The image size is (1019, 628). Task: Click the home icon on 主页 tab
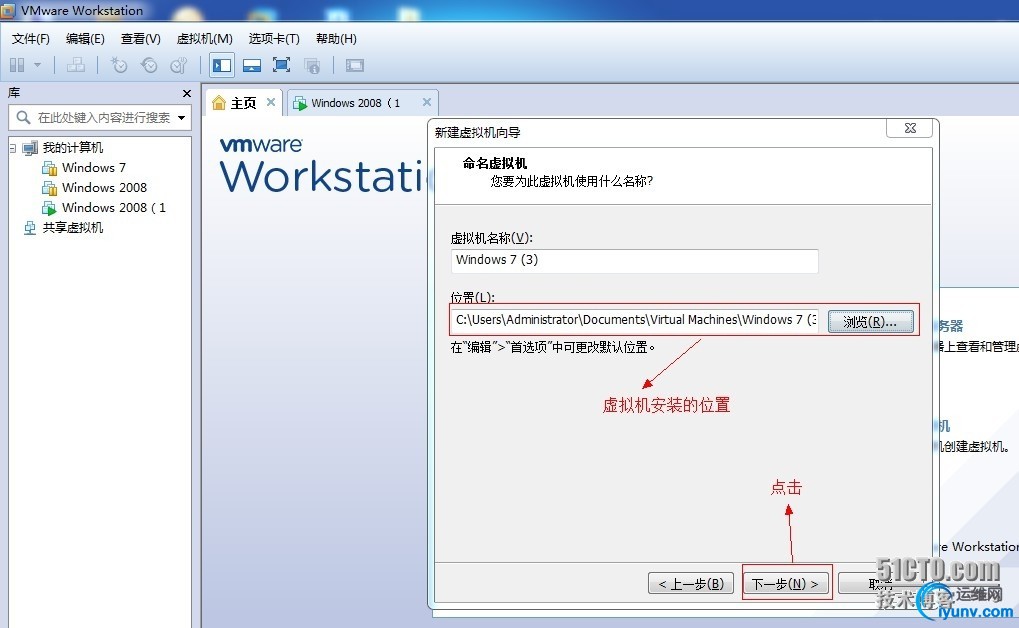pyautogui.click(x=219, y=103)
